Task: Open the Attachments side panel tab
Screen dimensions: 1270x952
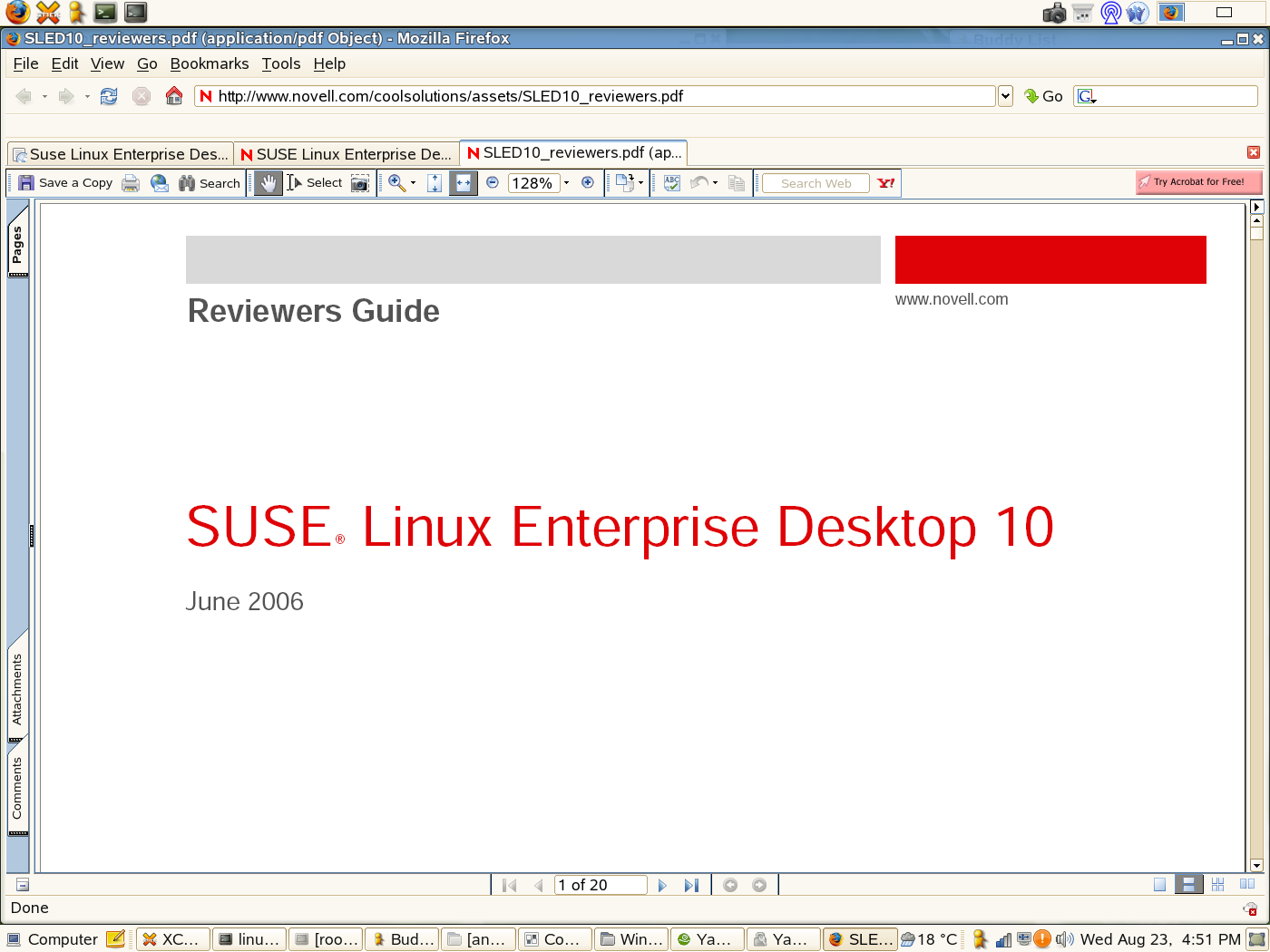Action: (17, 689)
